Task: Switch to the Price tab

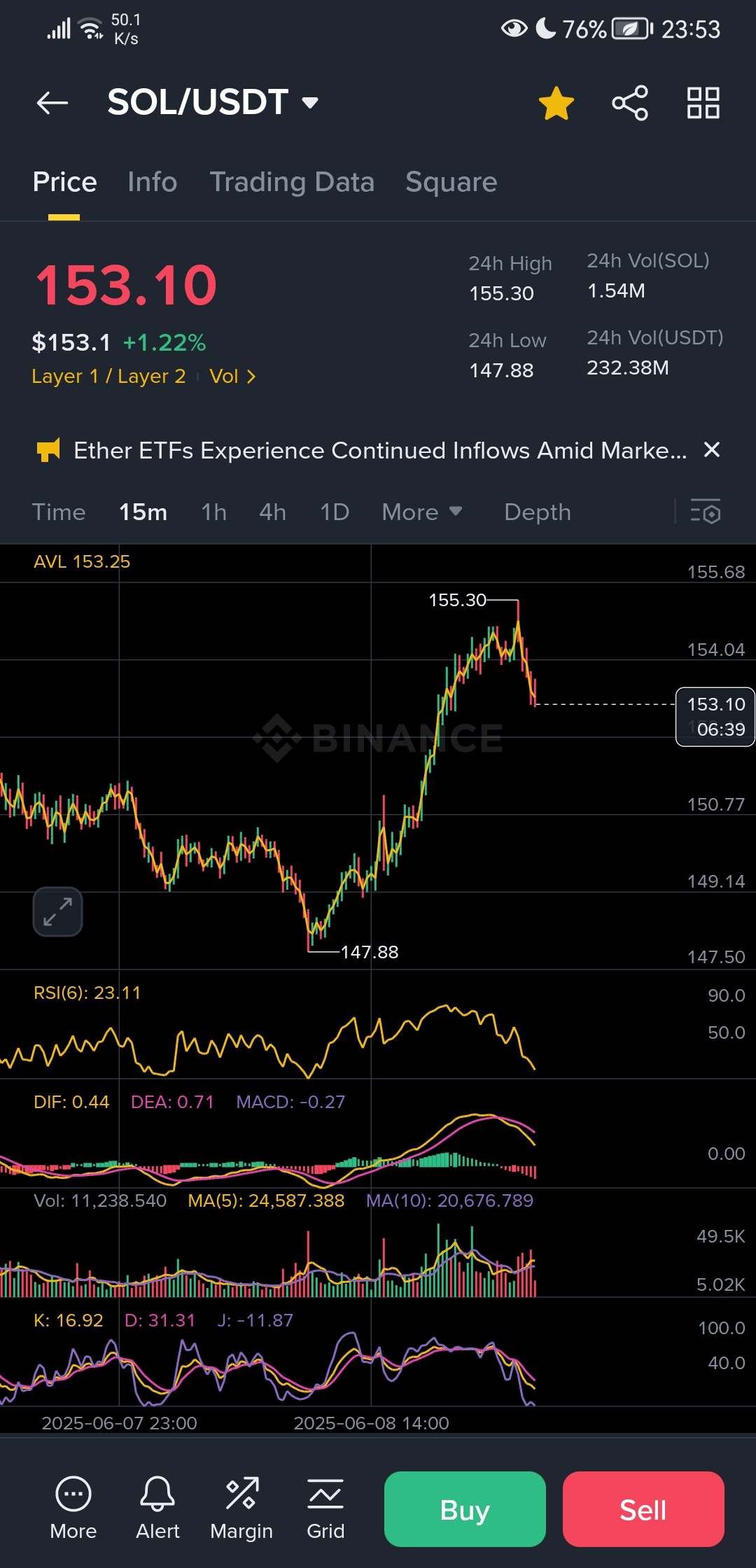Action: tap(64, 182)
